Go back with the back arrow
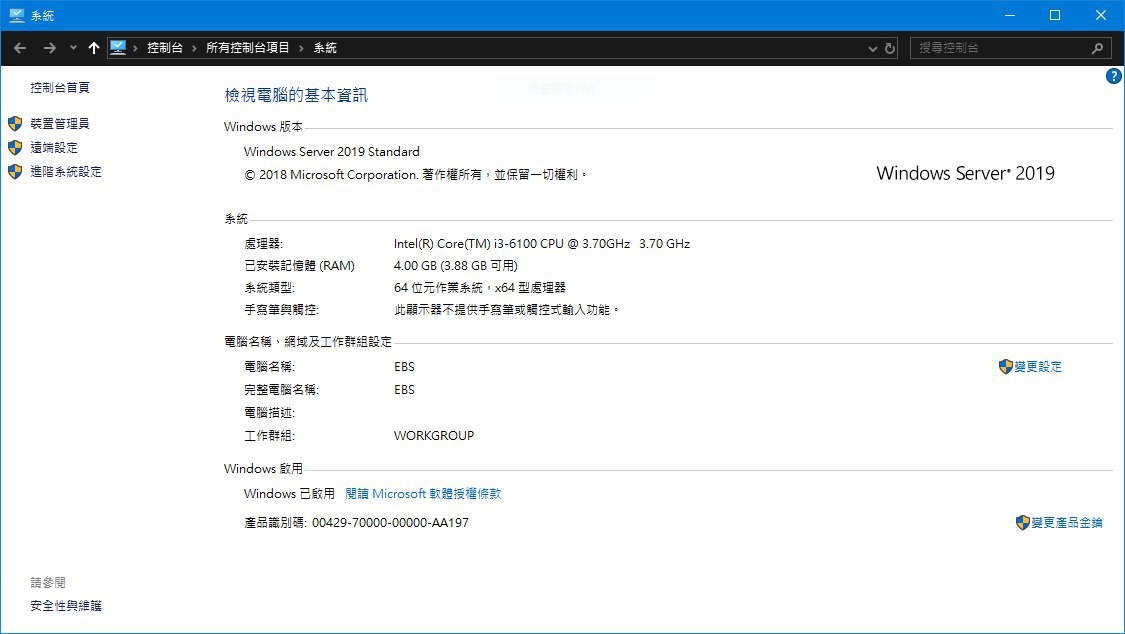This screenshot has height=634, width=1125. coord(20,48)
